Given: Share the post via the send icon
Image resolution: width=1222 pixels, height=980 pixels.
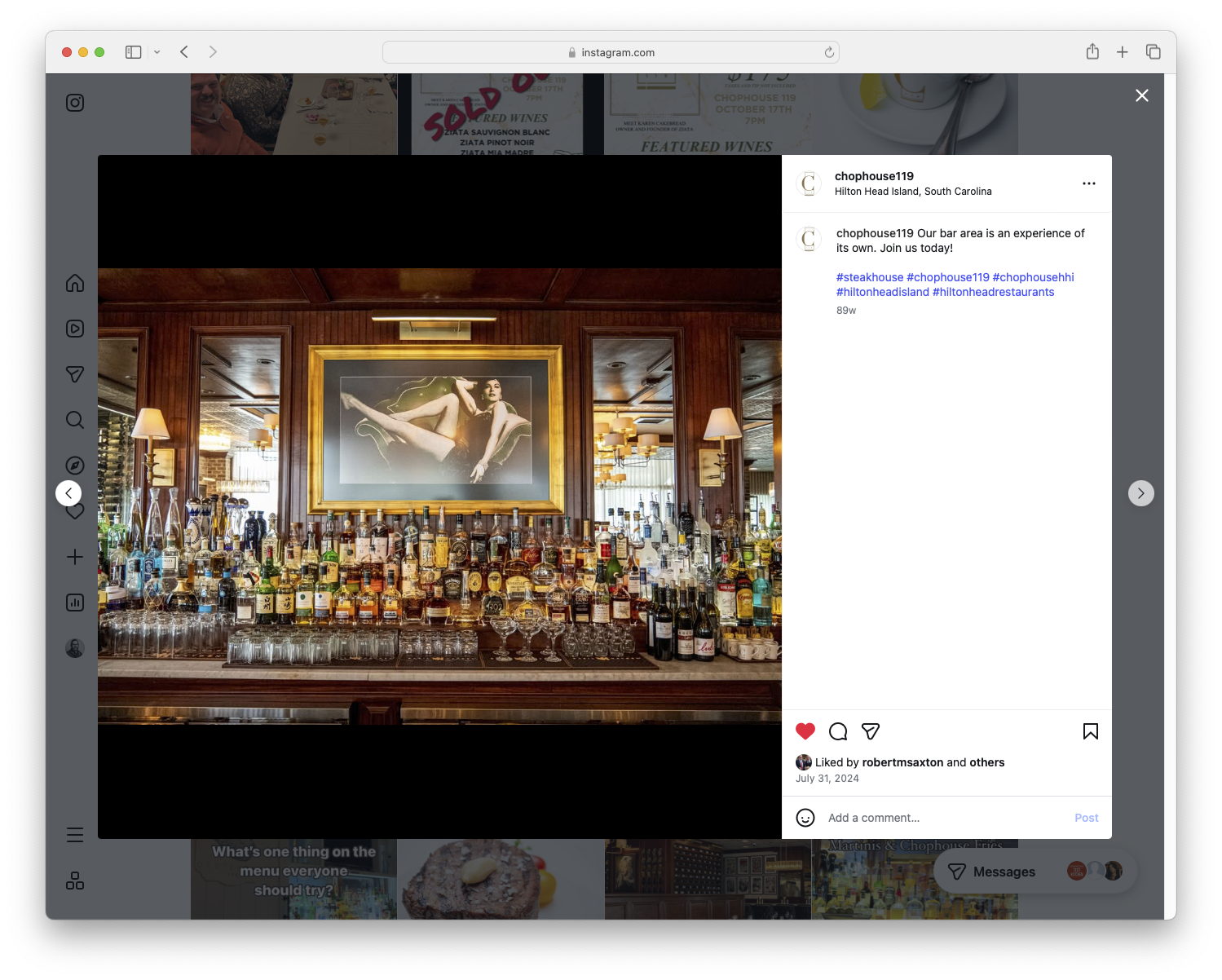Looking at the screenshot, I should 871,731.
